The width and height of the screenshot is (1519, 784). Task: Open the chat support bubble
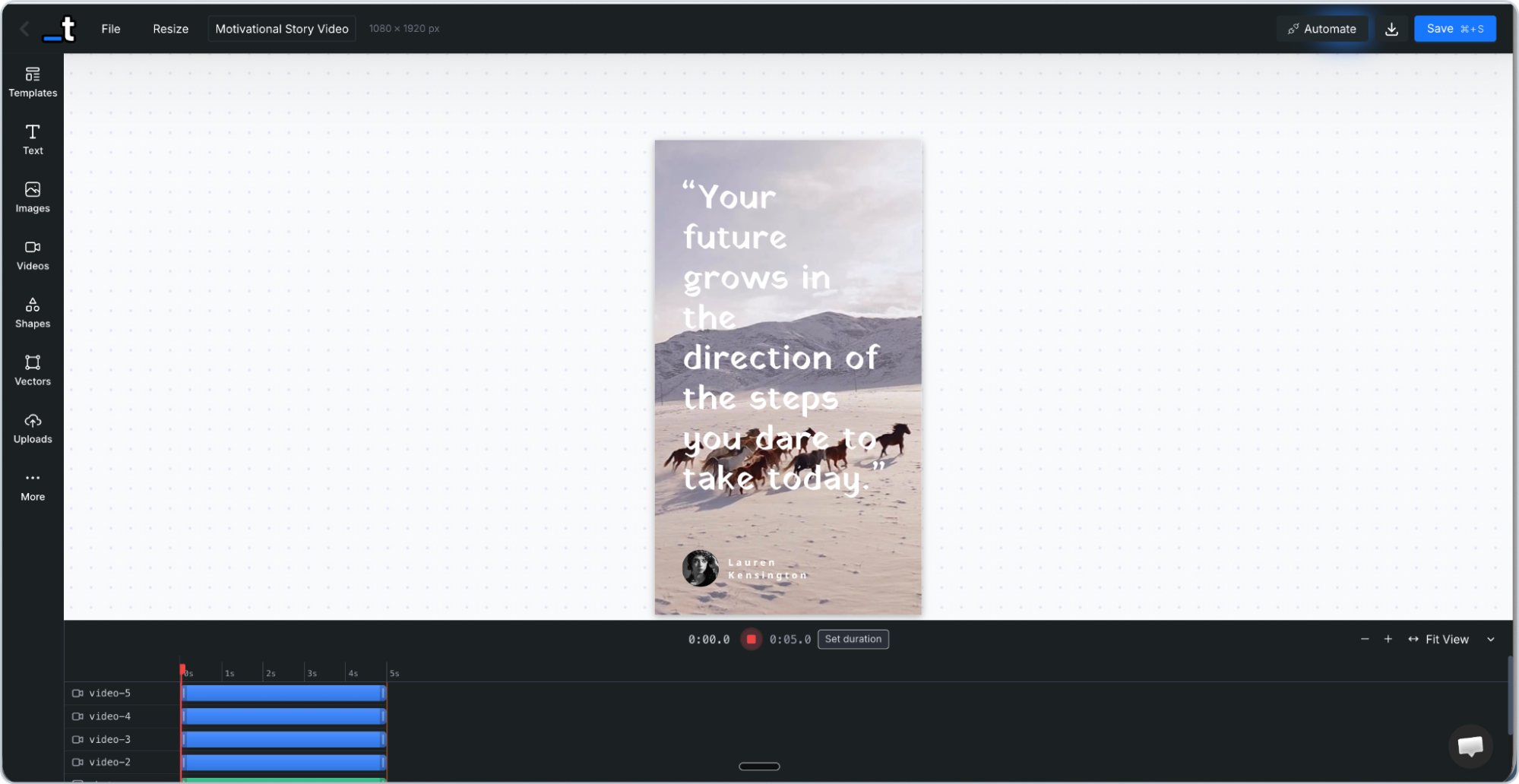tap(1470, 746)
